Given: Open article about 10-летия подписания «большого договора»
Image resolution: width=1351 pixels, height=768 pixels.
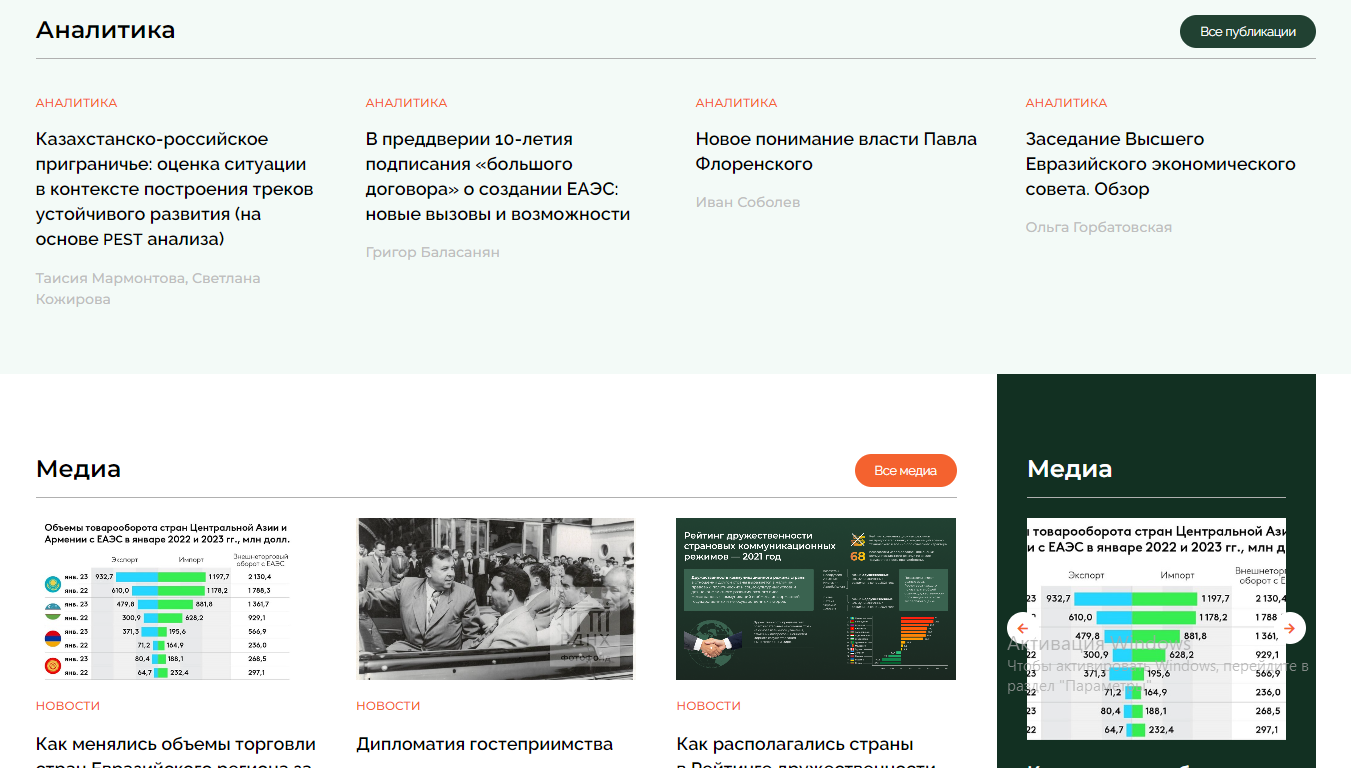Looking at the screenshot, I should 498,176.
